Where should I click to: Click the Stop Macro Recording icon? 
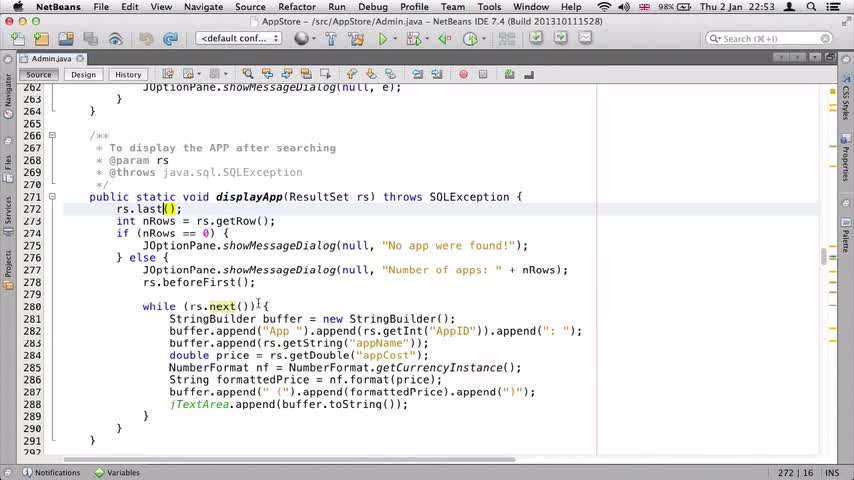click(483, 74)
